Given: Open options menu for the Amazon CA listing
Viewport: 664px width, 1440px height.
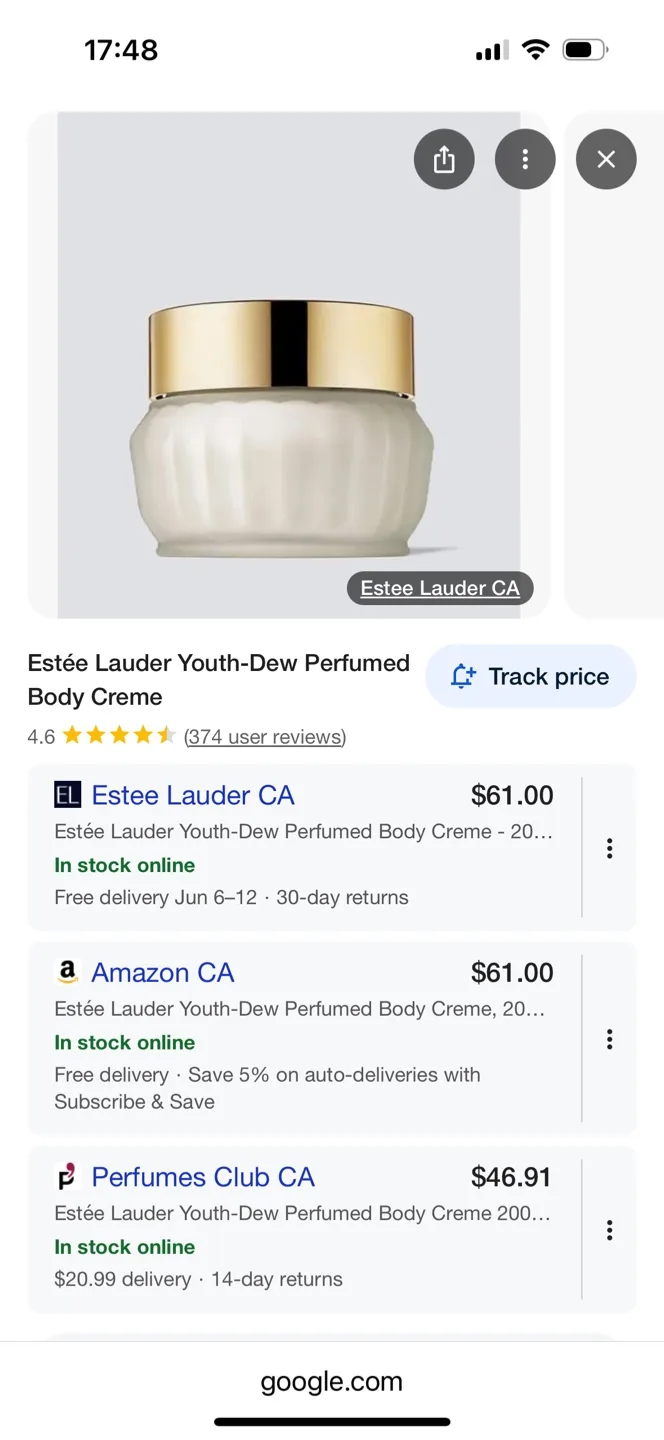Looking at the screenshot, I should point(609,1039).
